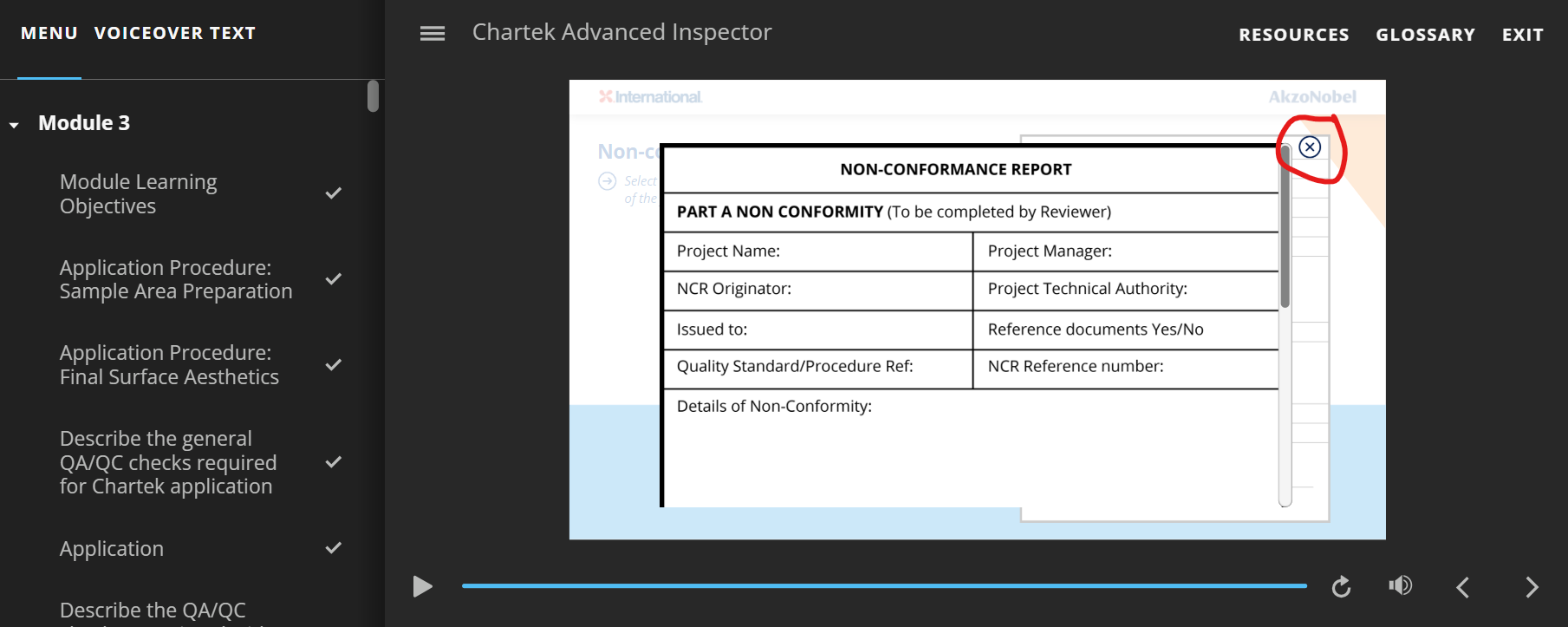The width and height of the screenshot is (1568, 627).
Task: Switch to the Voiceover Text tab
Action: 174,33
